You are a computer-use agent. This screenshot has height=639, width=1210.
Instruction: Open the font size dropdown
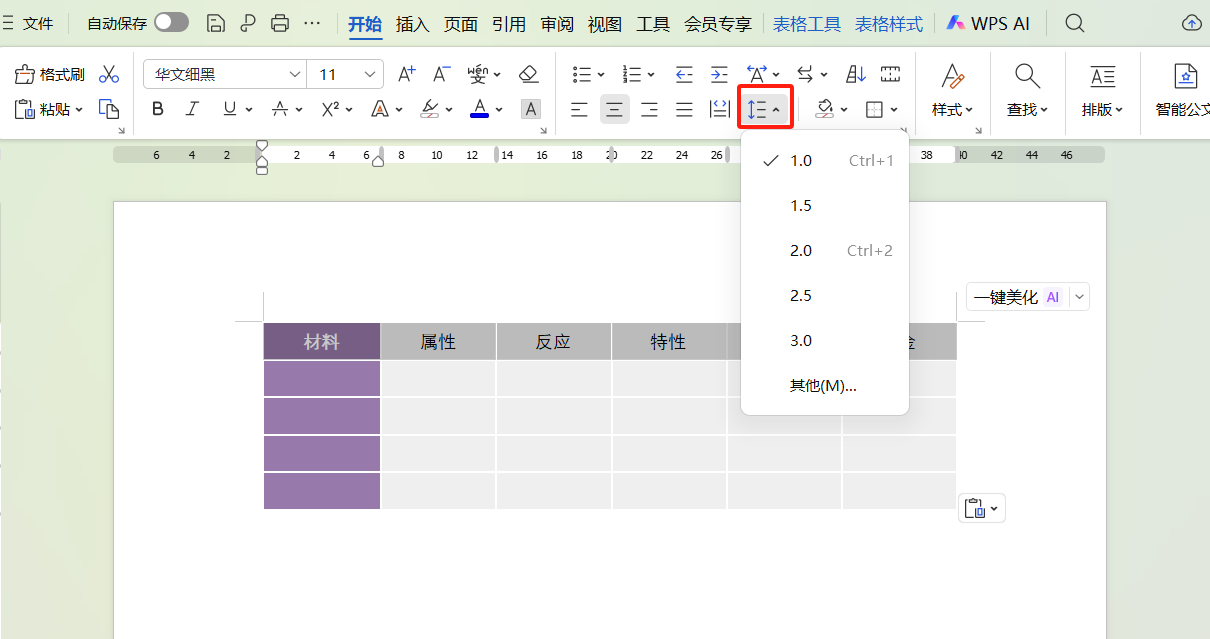pyautogui.click(x=369, y=74)
